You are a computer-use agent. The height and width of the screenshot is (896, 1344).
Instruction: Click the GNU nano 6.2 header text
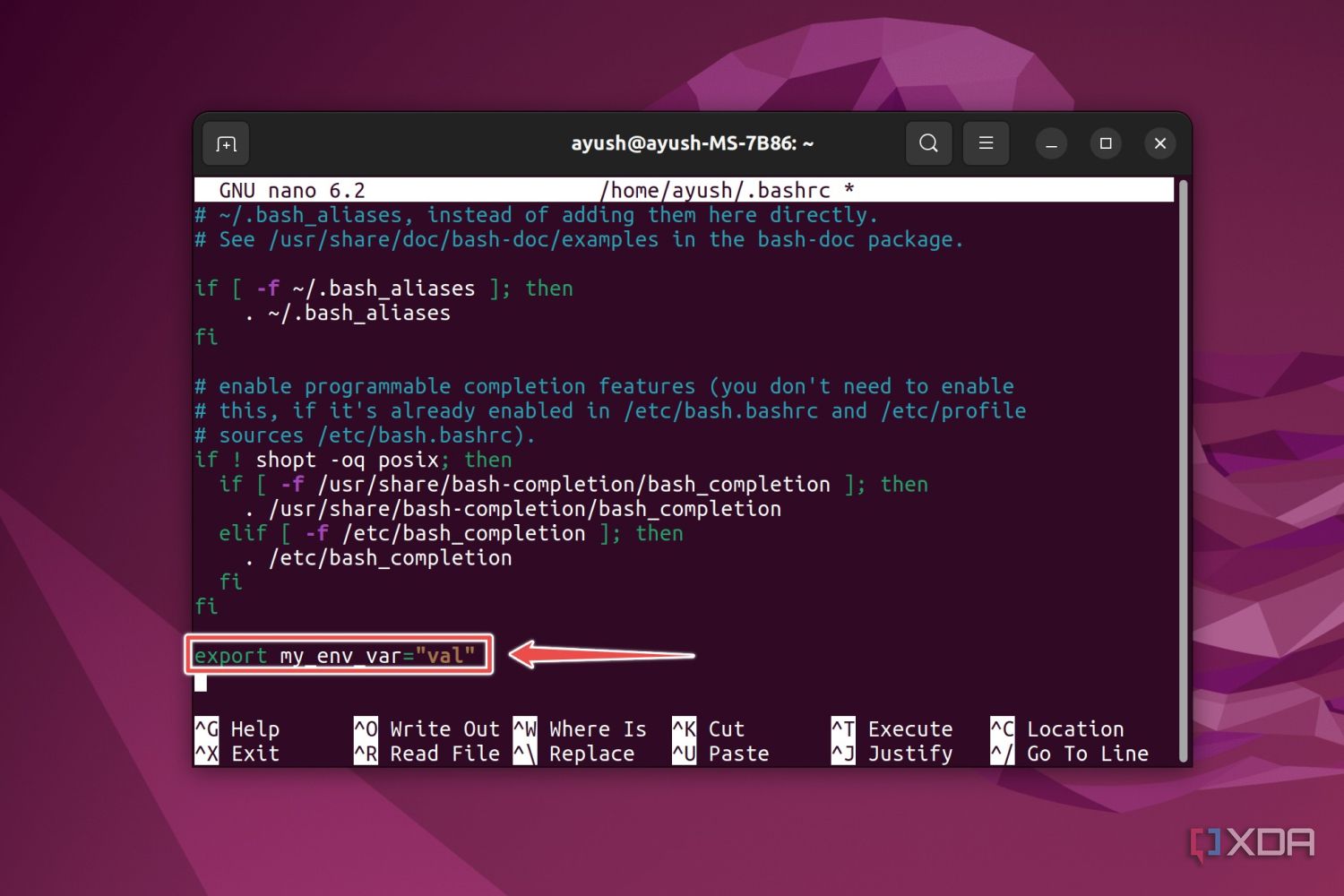pos(292,191)
